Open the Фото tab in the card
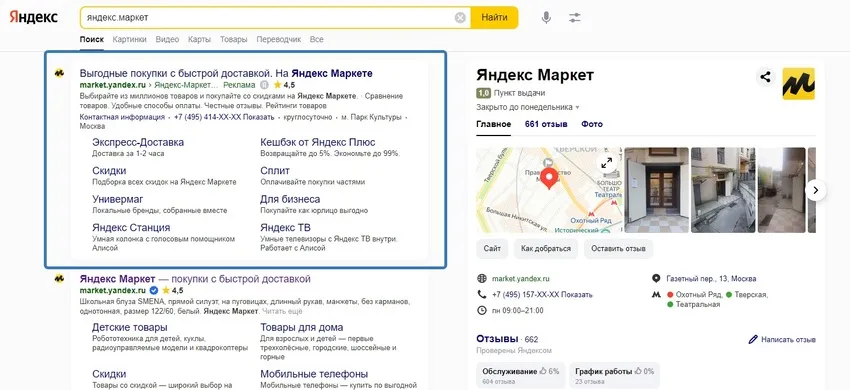This screenshot has height=390, width=850. (592, 124)
